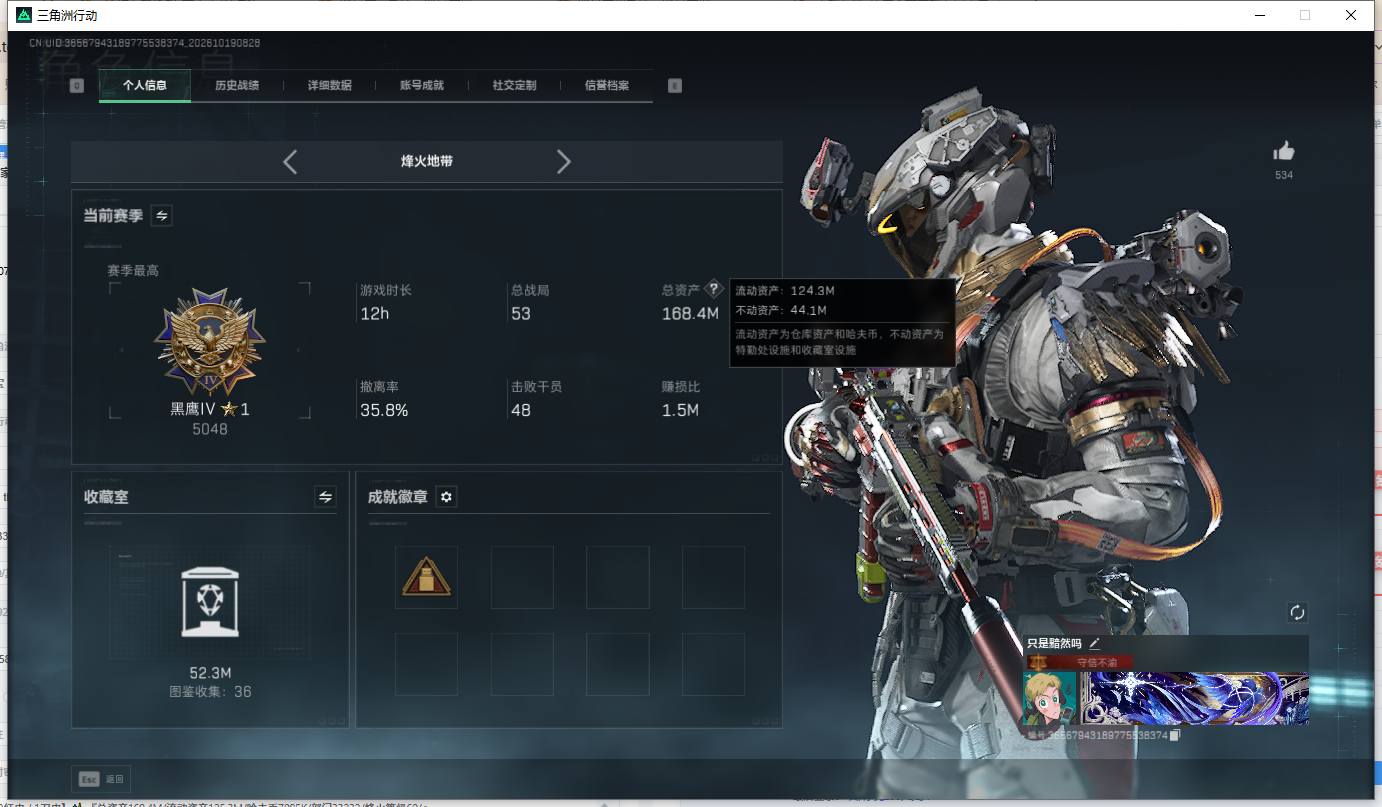Viewport: 1382px width, 807px height.
Task: Open the 社交定制 tab
Action: 514,85
